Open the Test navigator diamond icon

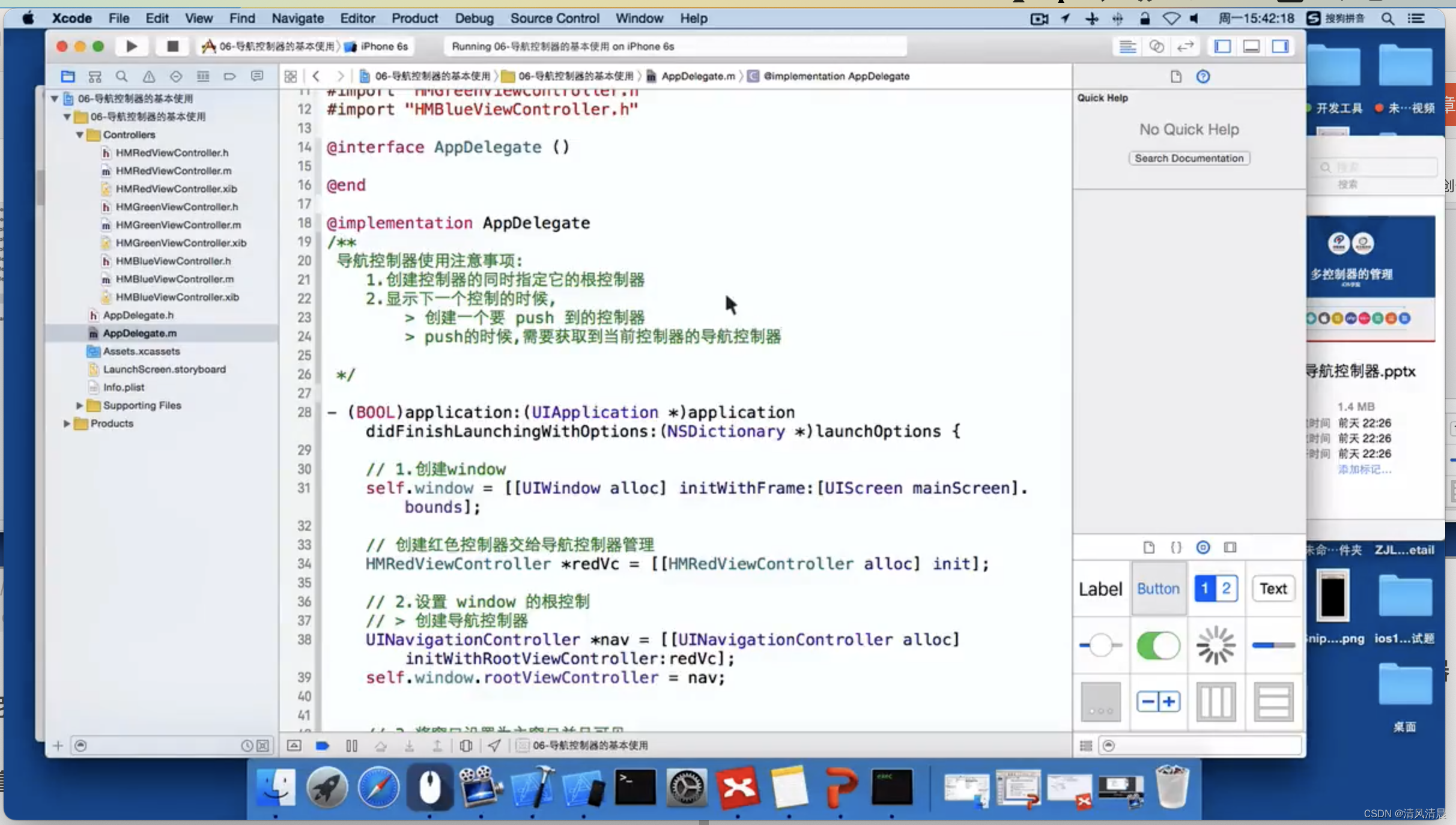tap(175, 76)
